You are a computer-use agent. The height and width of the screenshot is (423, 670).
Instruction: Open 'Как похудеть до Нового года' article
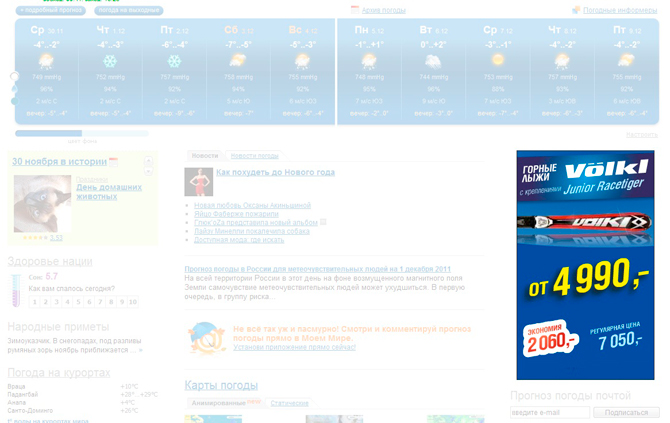click(x=275, y=173)
